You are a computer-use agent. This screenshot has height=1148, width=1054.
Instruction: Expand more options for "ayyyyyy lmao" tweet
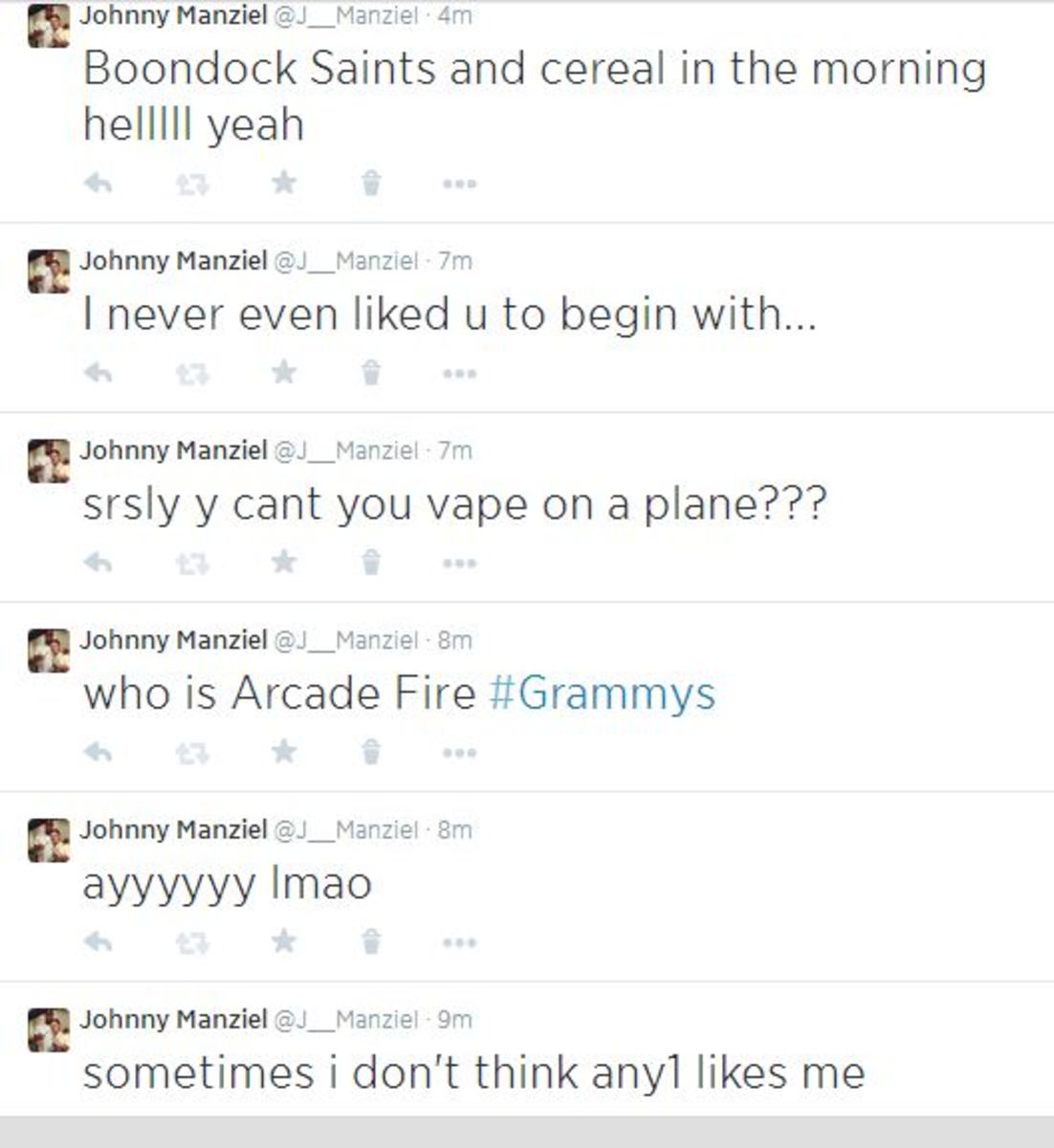click(459, 942)
